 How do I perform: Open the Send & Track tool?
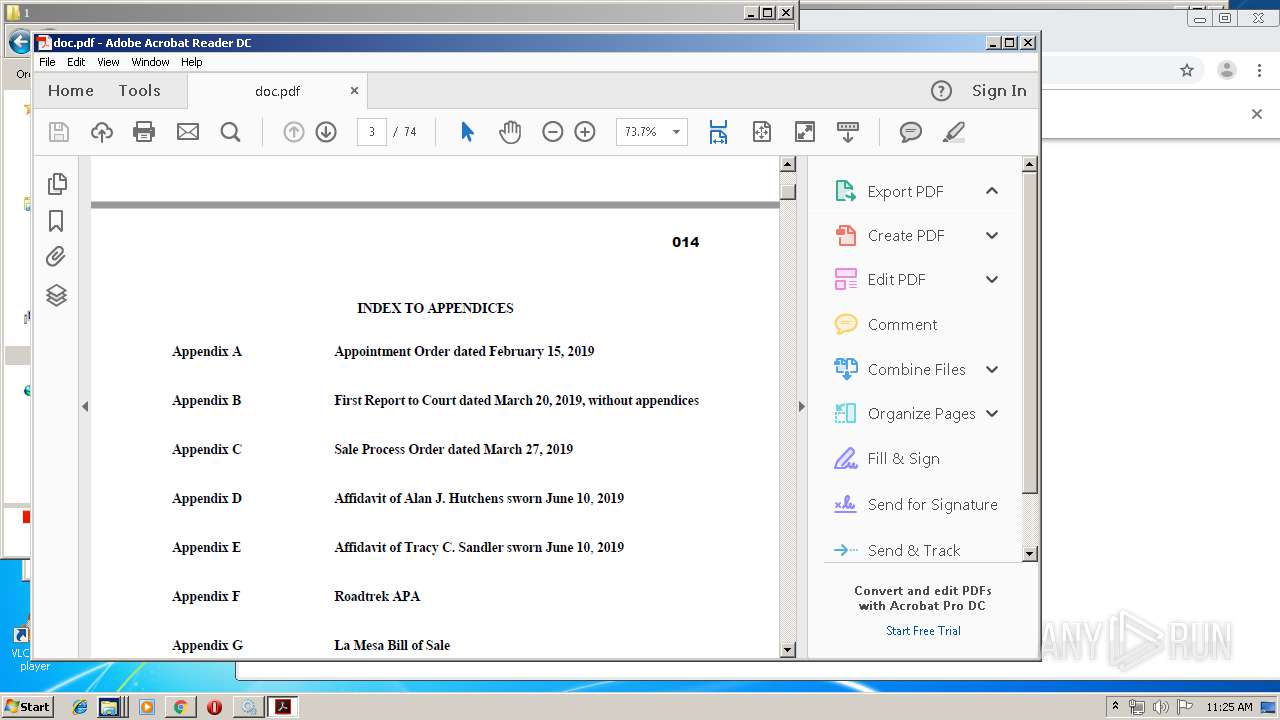[x=913, y=550]
